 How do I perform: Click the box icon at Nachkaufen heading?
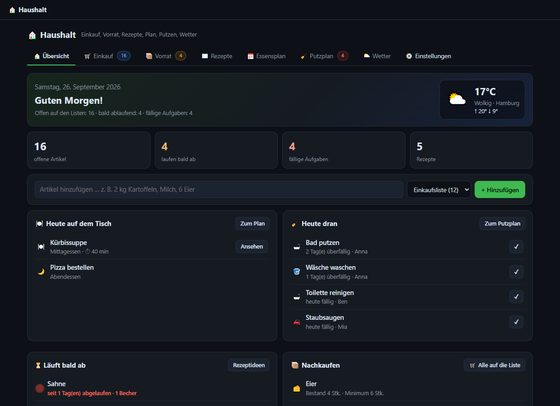pyautogui.click(x=295, y=365)
